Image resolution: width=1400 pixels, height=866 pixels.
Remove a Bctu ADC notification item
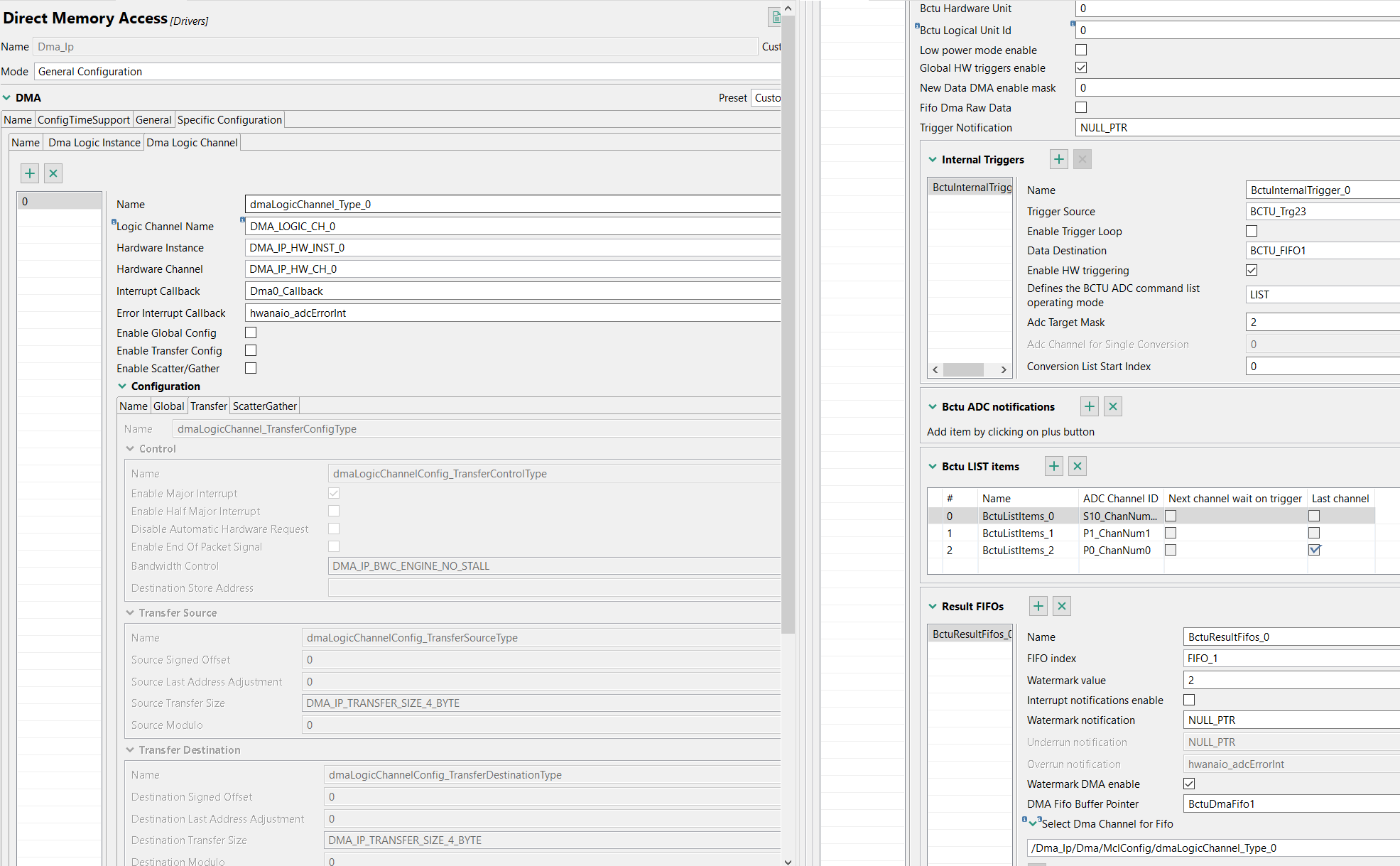click(x=1113, y=406)
